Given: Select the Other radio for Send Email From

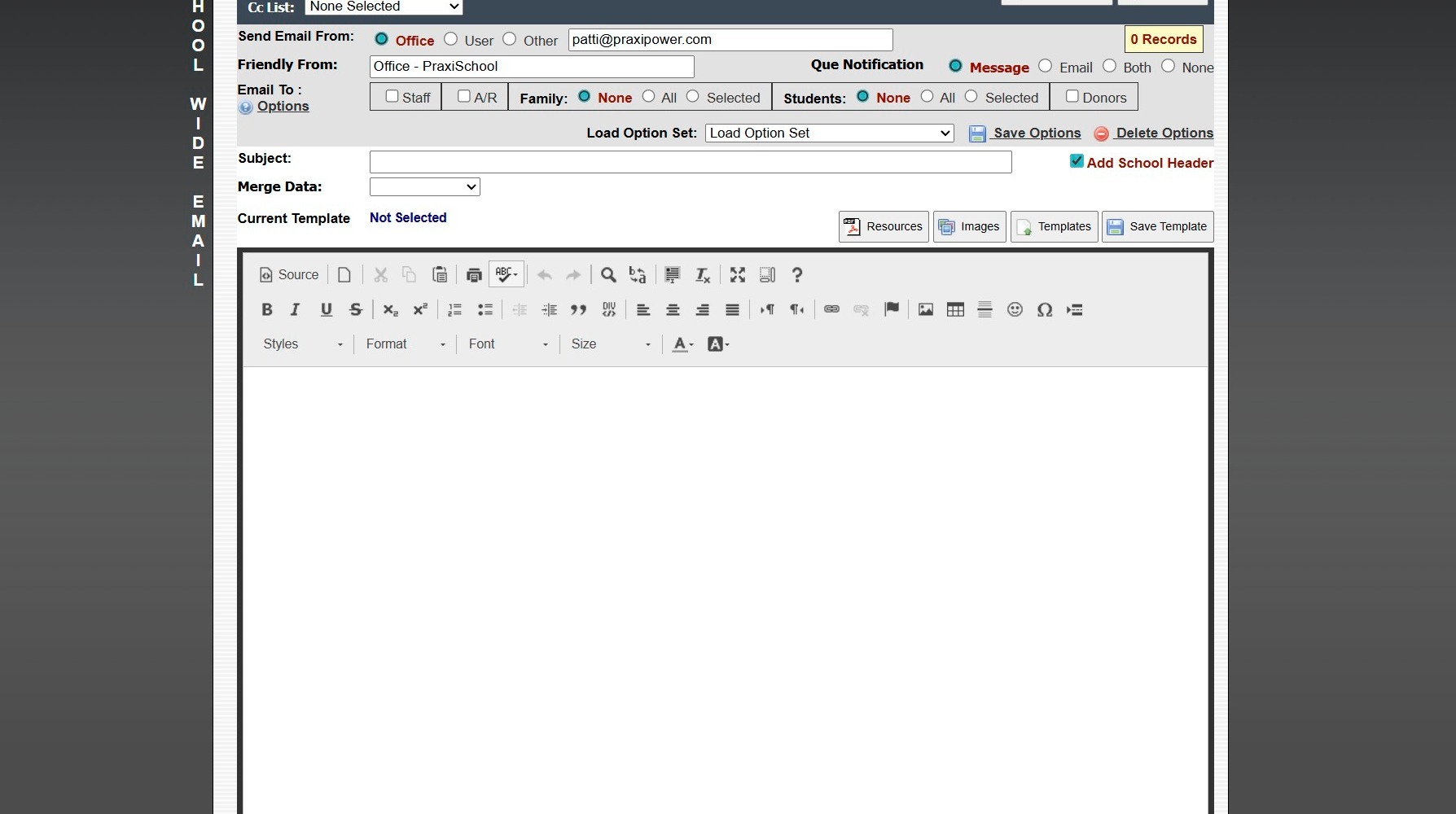Looking at the screenshot, I should tap(509, 39).
